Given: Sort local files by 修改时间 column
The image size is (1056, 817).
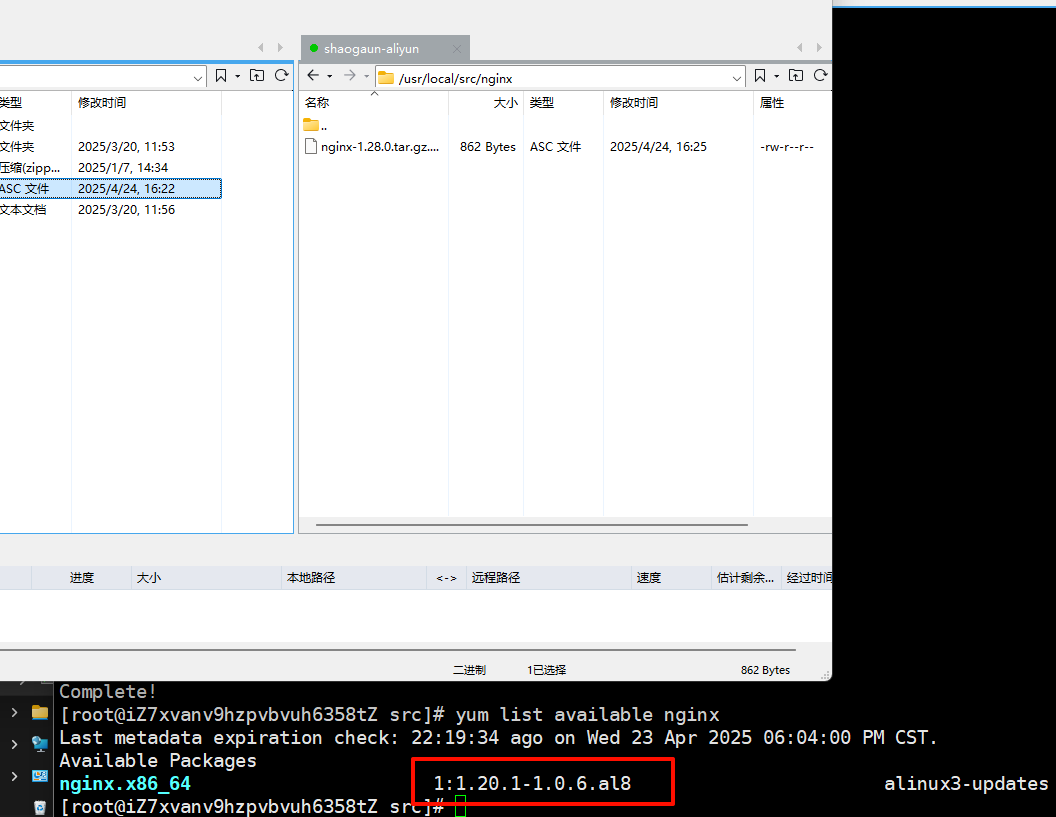Looking at the screenshot, I should pos(146,102).
